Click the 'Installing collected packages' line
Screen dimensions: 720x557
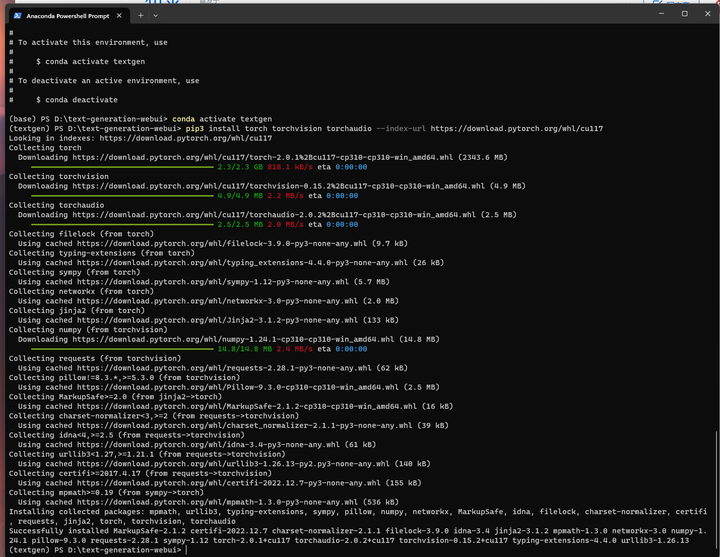click(x=358, y=517)
